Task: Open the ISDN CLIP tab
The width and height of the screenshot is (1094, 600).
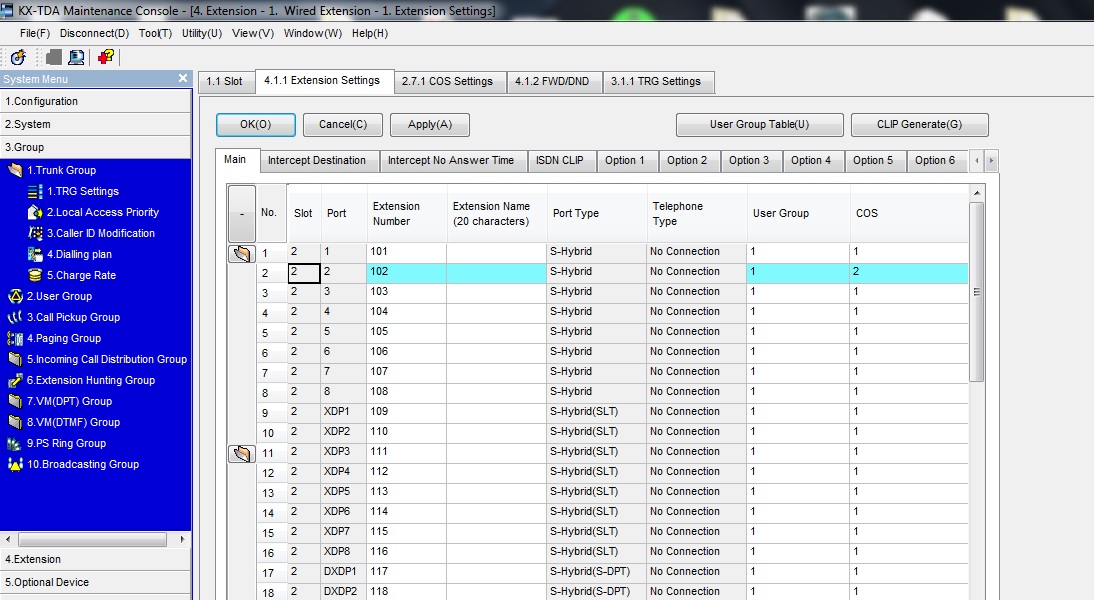Action: tap(560, 160)
